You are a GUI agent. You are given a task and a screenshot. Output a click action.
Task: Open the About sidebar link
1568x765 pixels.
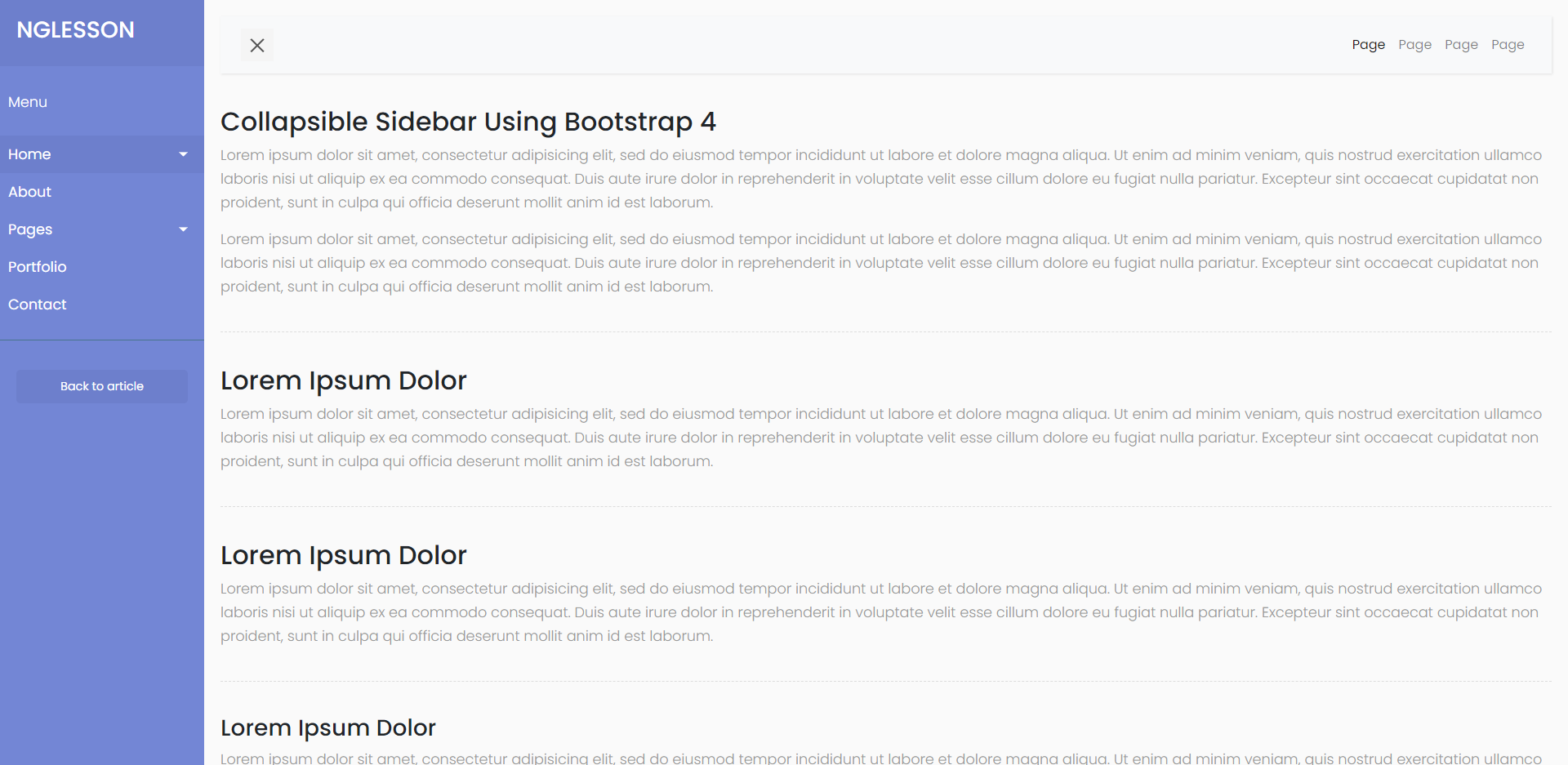click(102, 192)
